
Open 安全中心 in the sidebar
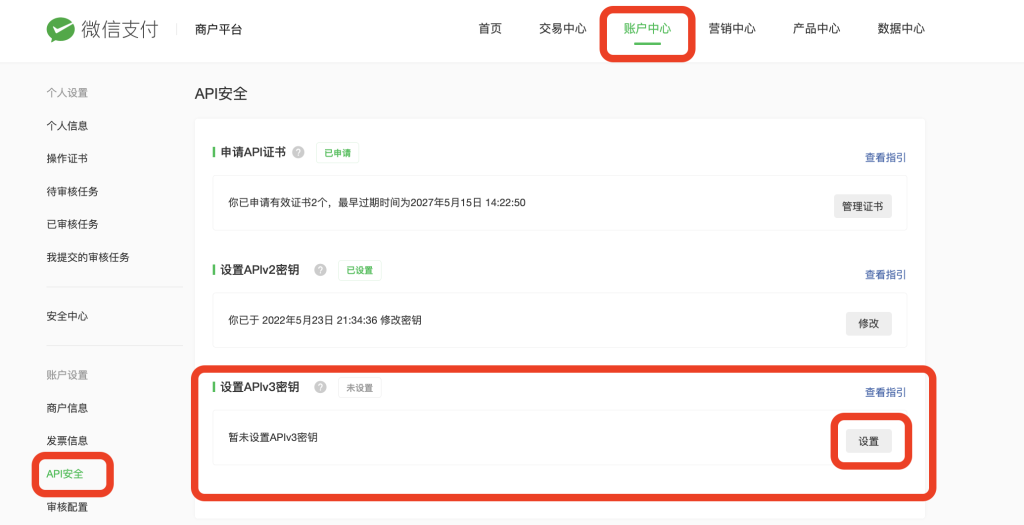click(67, 316)
